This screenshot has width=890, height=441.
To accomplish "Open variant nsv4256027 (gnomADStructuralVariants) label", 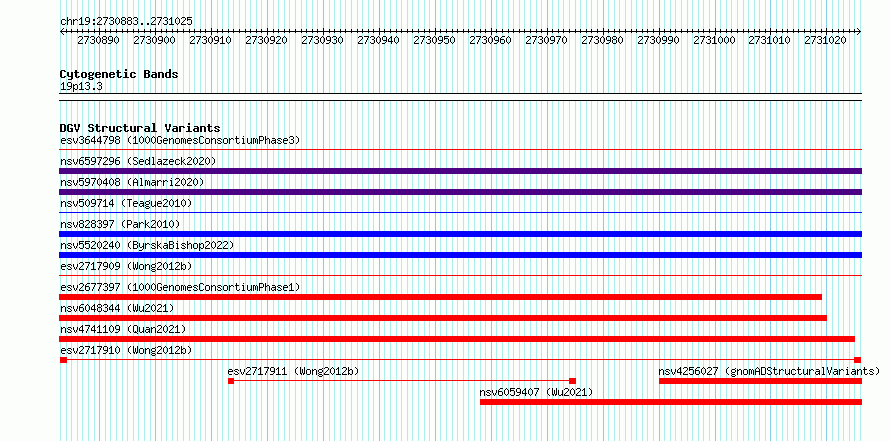I will point(769,371).
